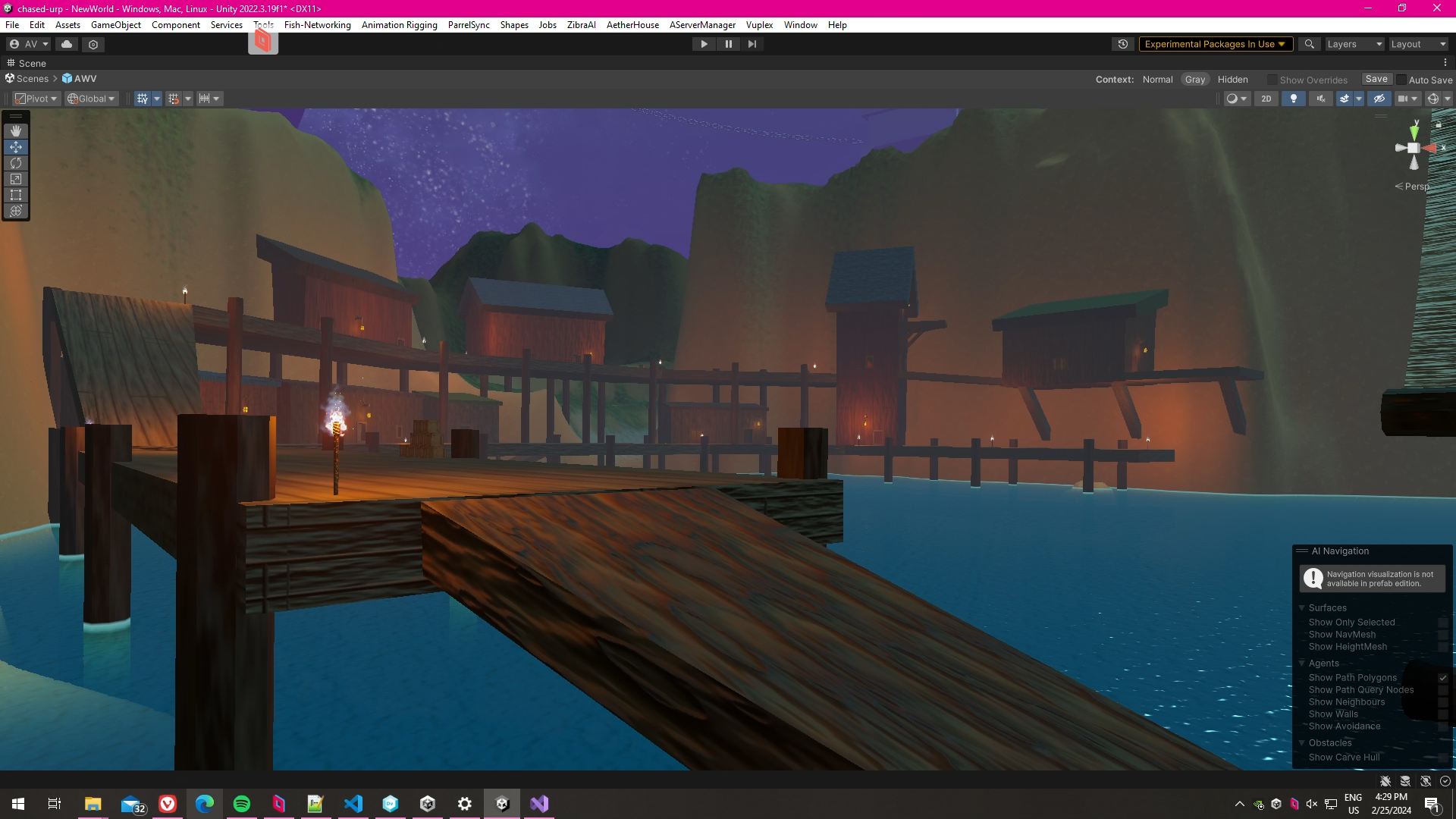
Task: Toggle 2D view mode
Action: point(1266,99)
